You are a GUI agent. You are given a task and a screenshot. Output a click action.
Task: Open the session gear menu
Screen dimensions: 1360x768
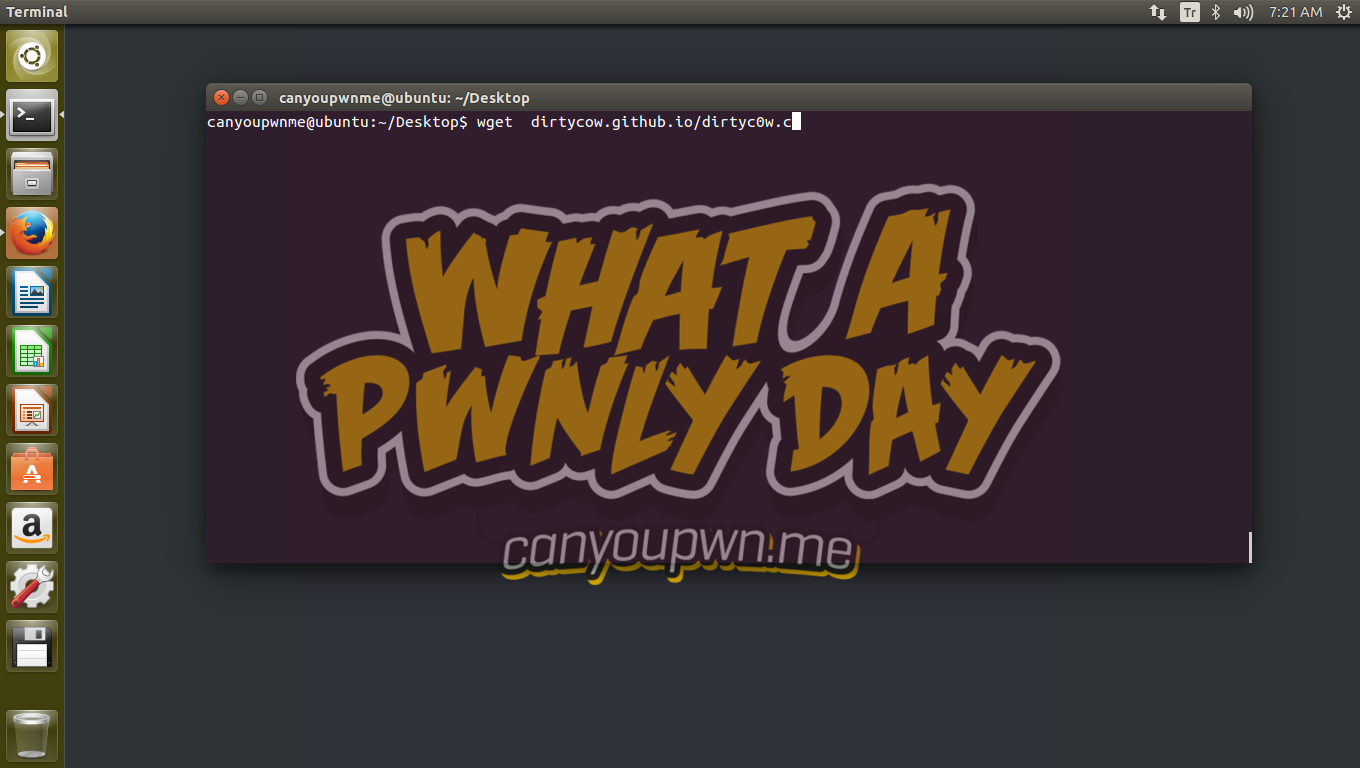coord(1343,12)
